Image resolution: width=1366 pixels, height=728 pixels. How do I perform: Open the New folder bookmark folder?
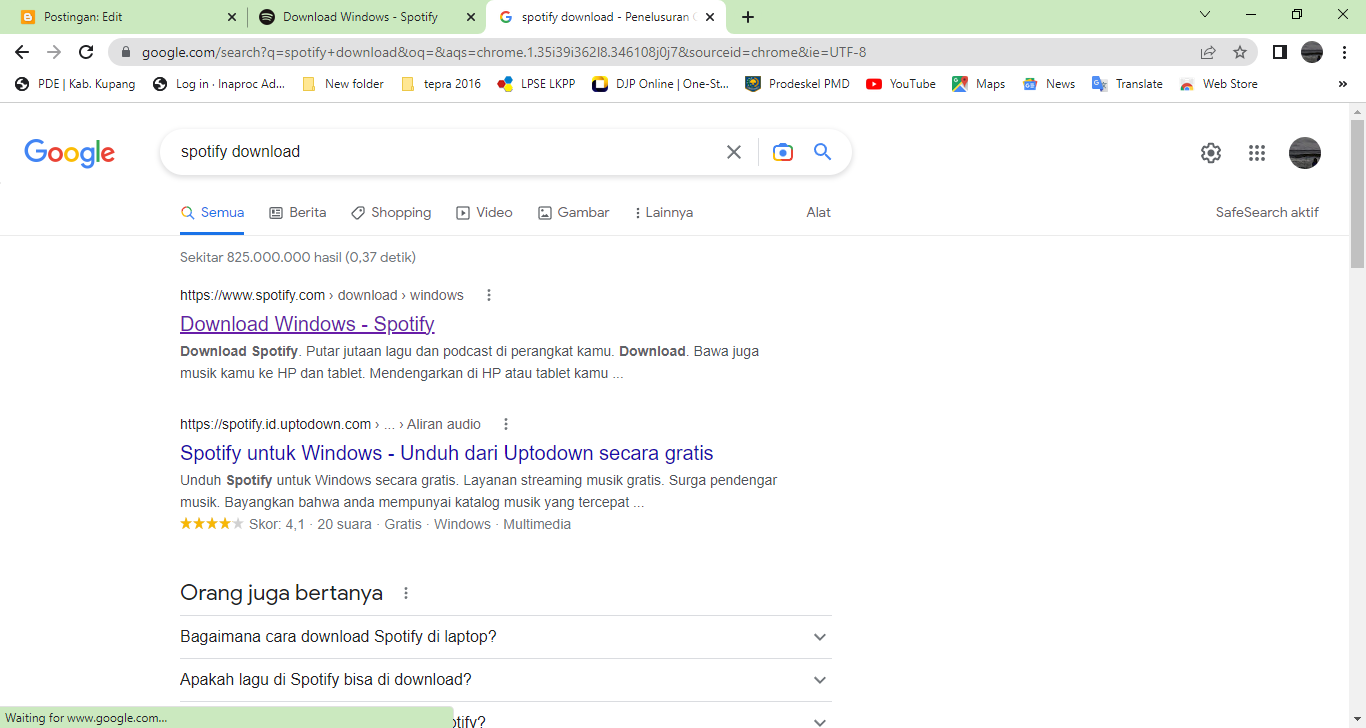[343, 84]
